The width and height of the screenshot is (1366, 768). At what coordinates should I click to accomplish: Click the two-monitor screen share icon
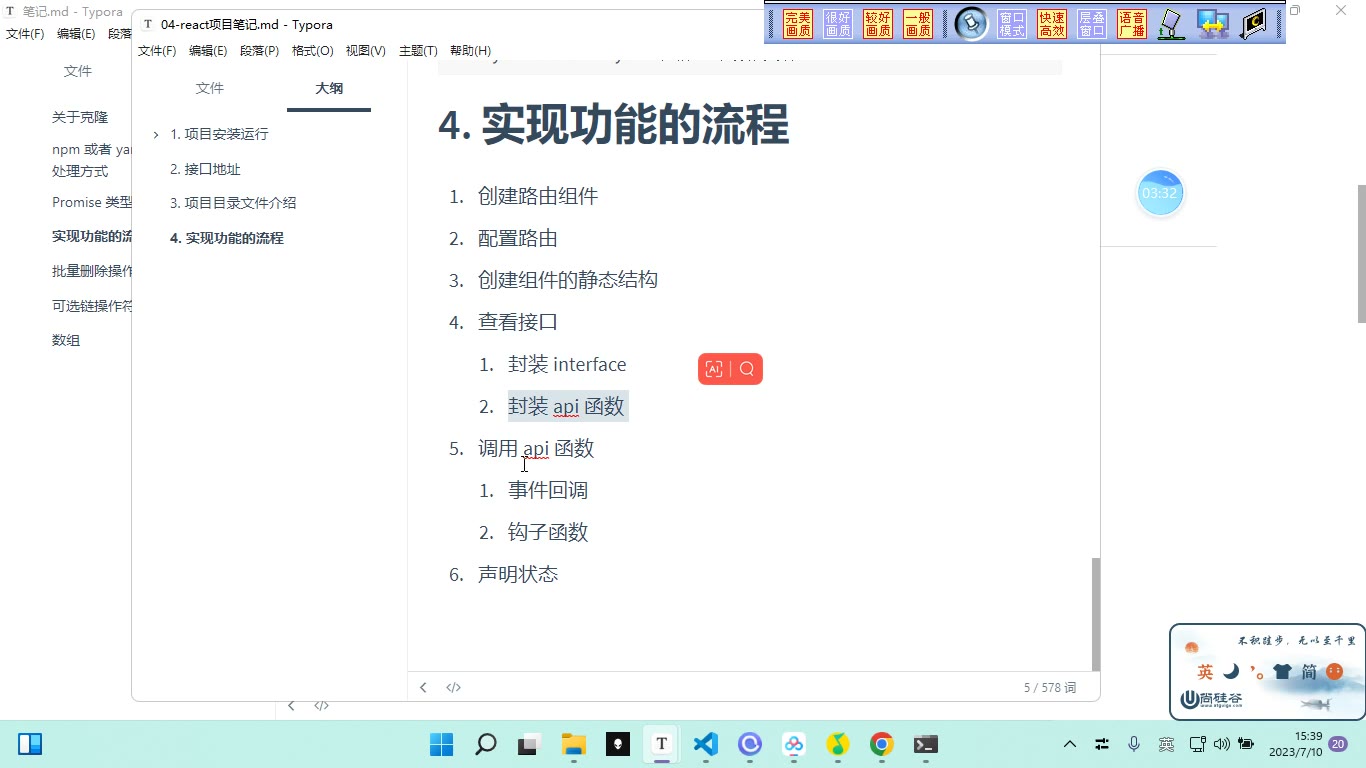coord(1213,24)
